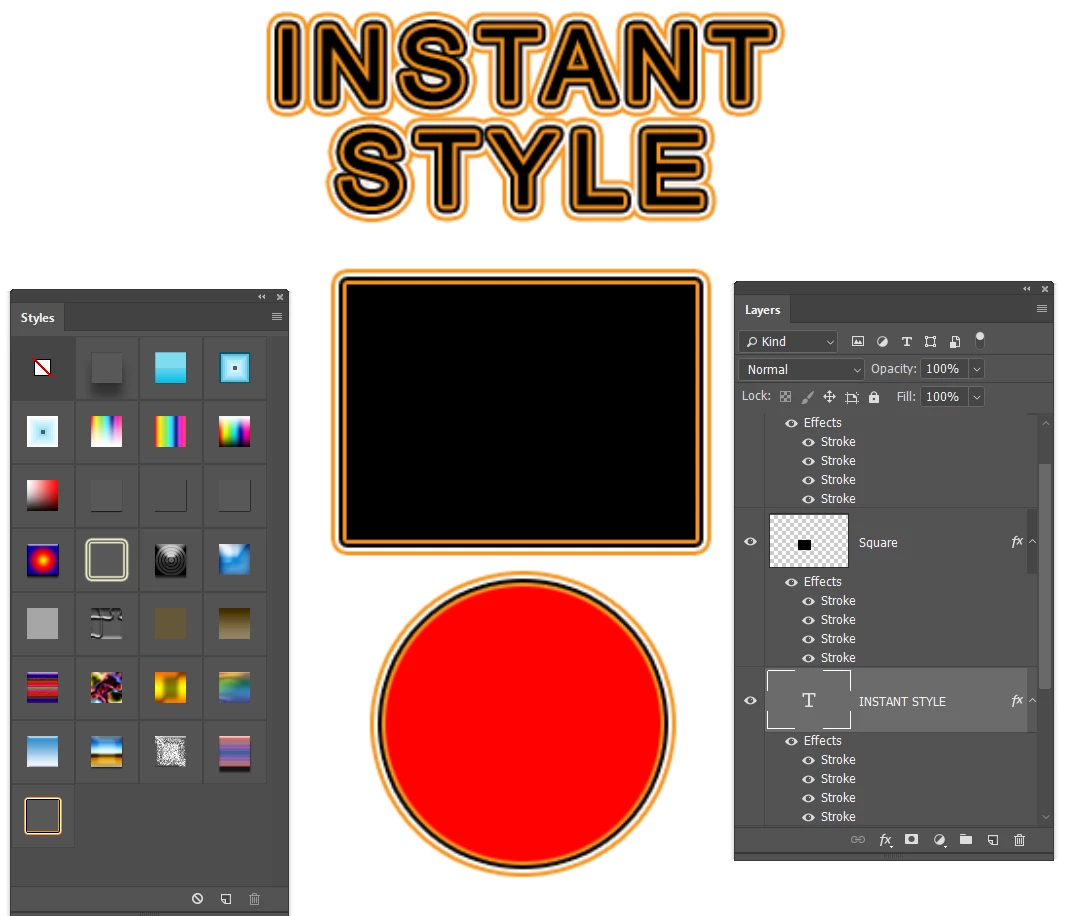1068x916 pixels.
Task: Select the Styles tab
Action: 37,318
